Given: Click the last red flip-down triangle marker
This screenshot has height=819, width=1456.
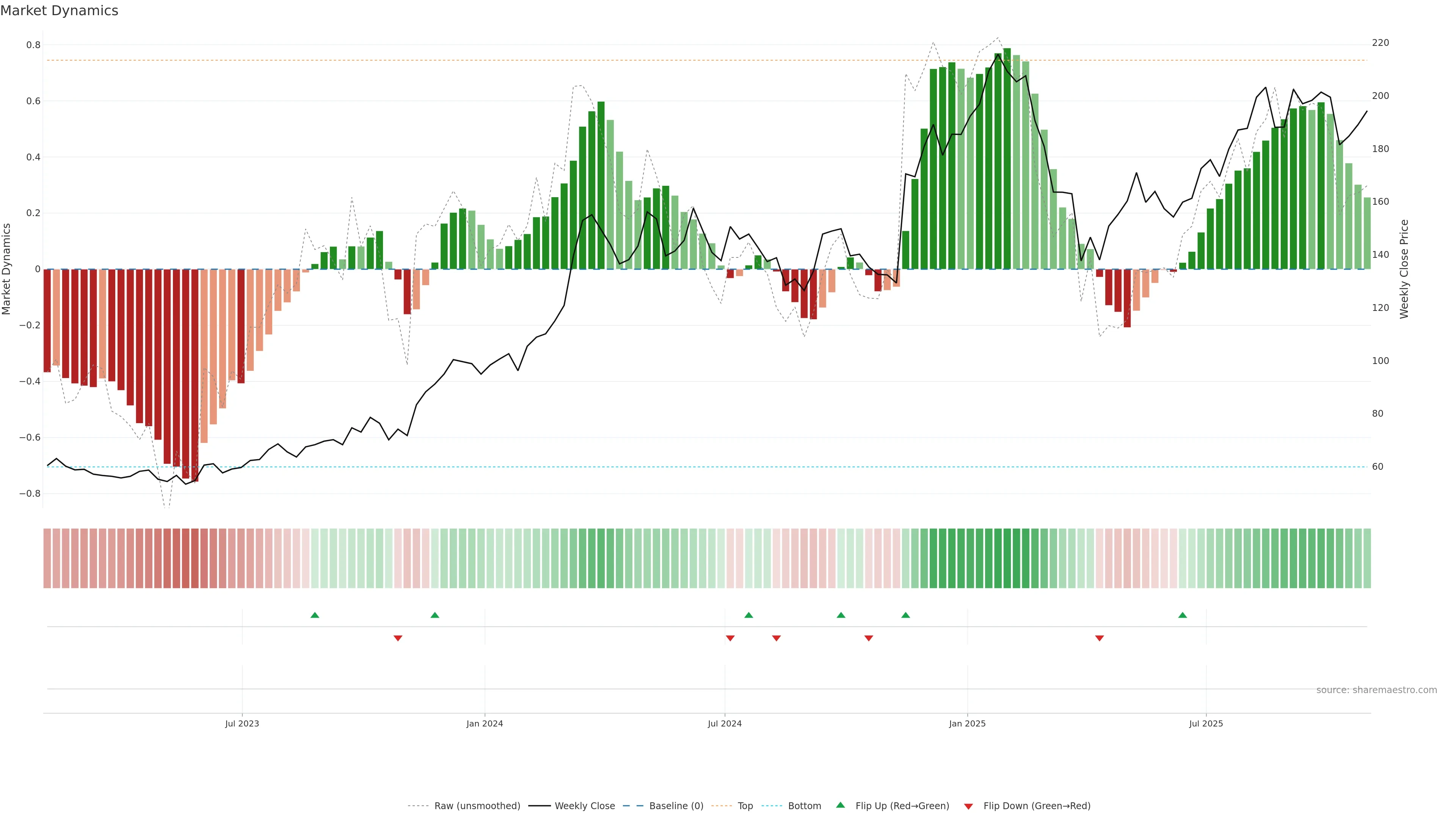Looking at the screenshot, I should (x=1099, y=638).
